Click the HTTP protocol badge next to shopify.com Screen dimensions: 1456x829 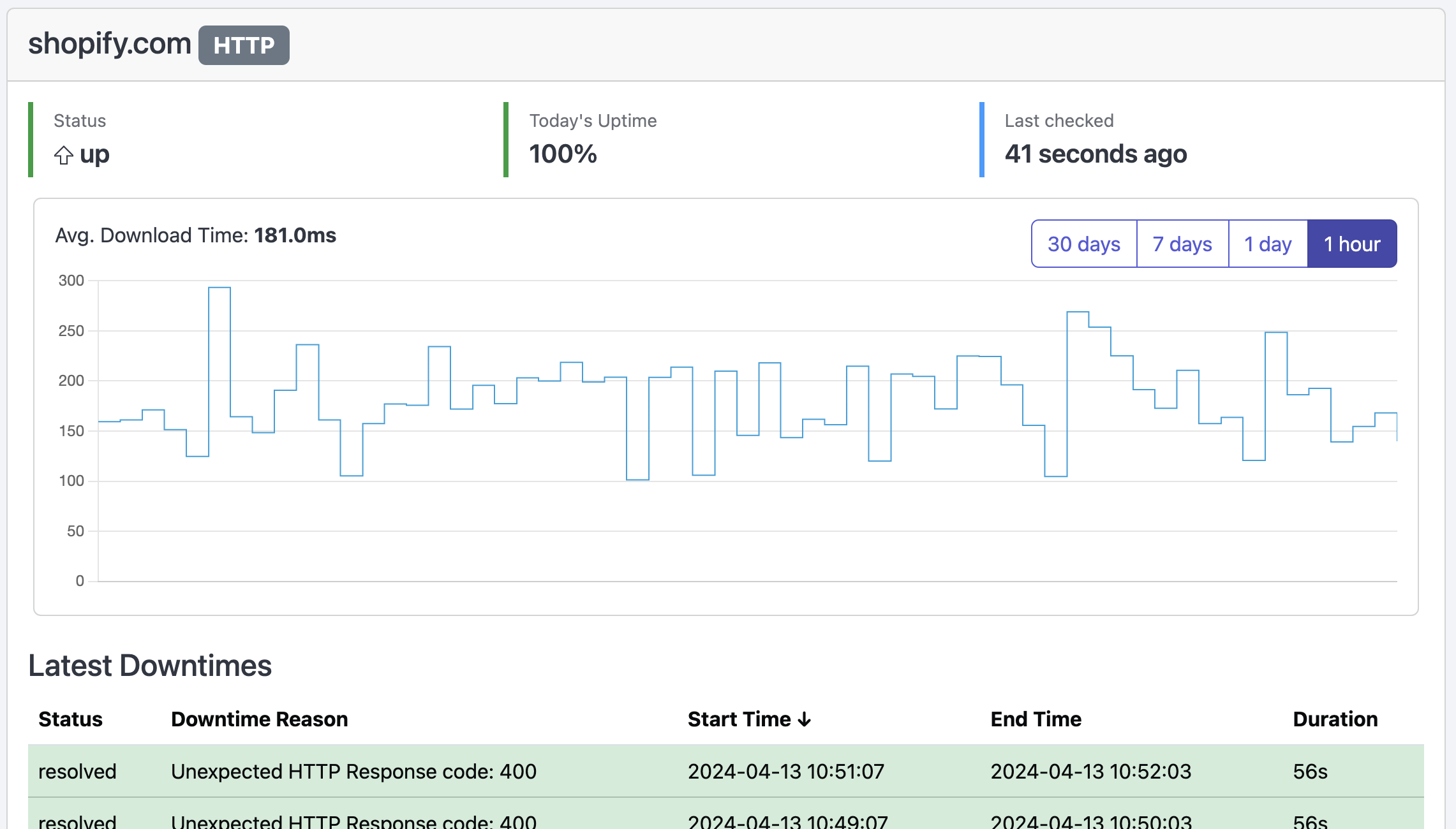[x=244, y=45]
